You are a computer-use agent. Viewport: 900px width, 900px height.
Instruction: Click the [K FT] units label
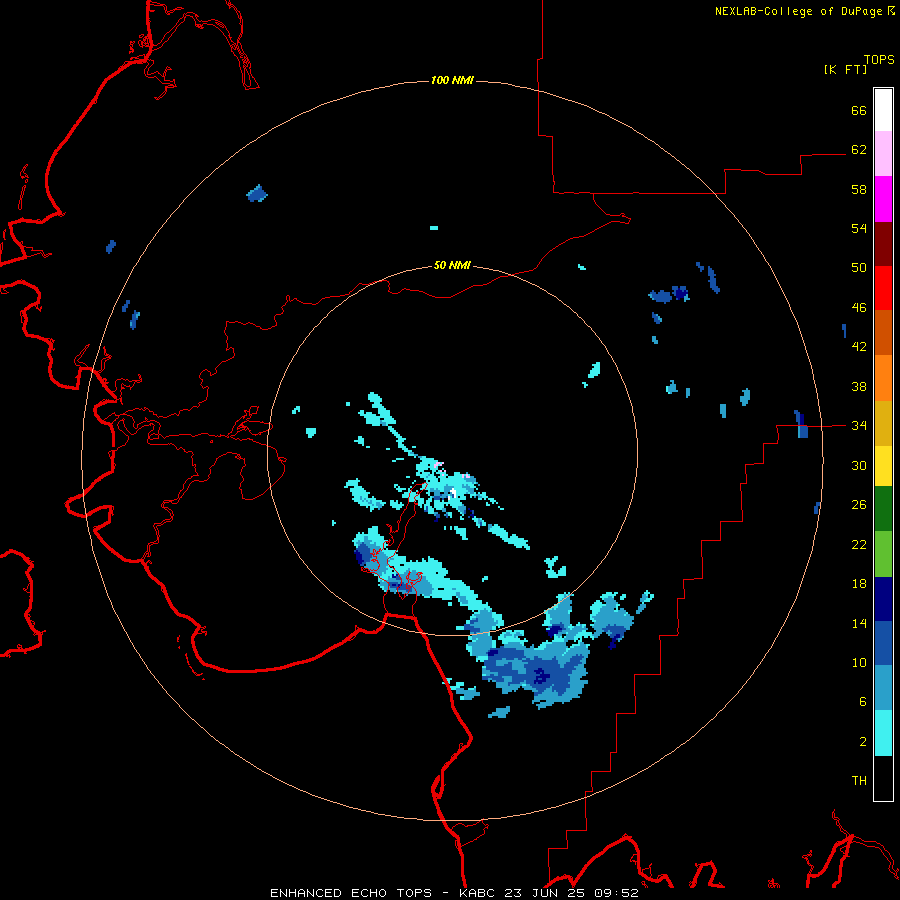pyautogui.click(x=845, y=69)
